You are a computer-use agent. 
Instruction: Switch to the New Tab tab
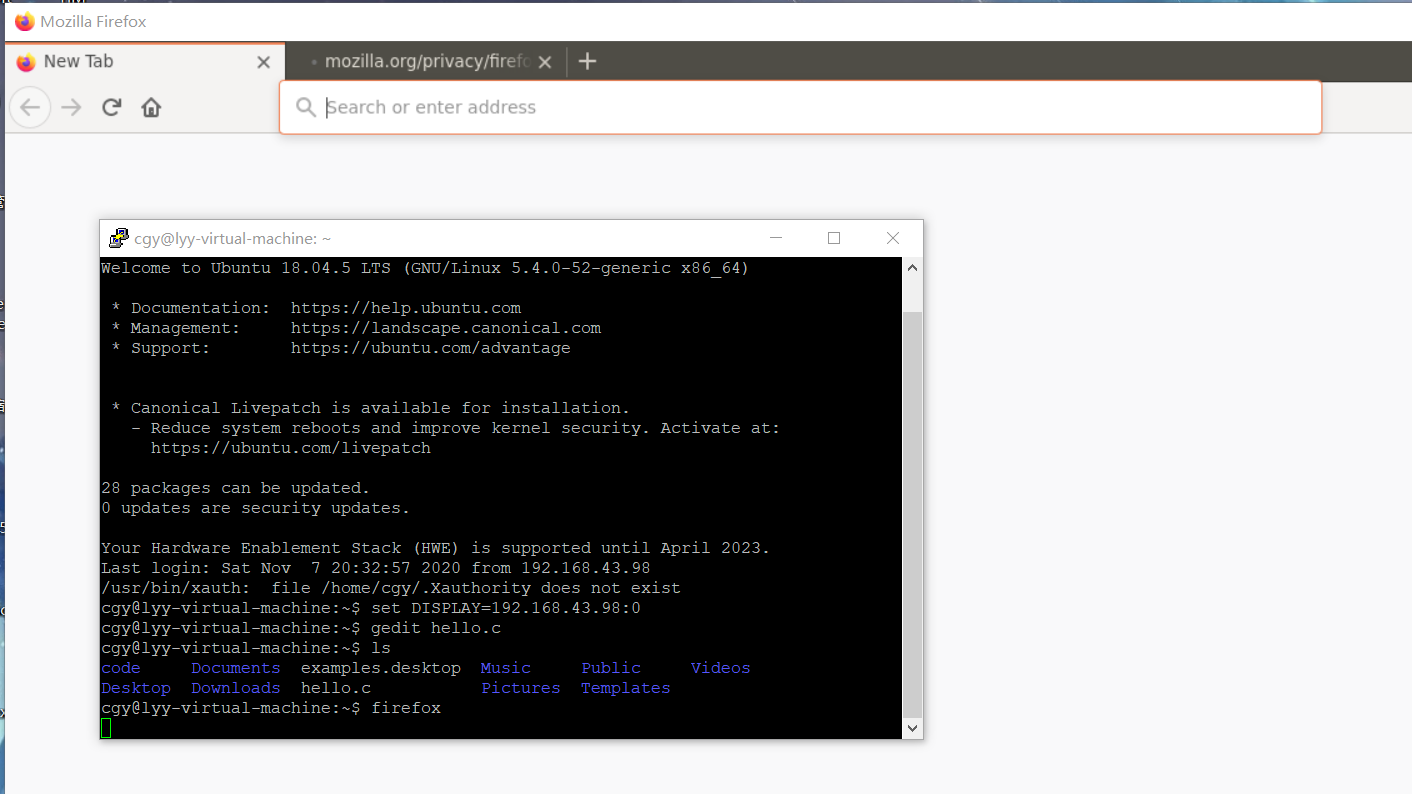pyautogui.click(x=145, y=62)
